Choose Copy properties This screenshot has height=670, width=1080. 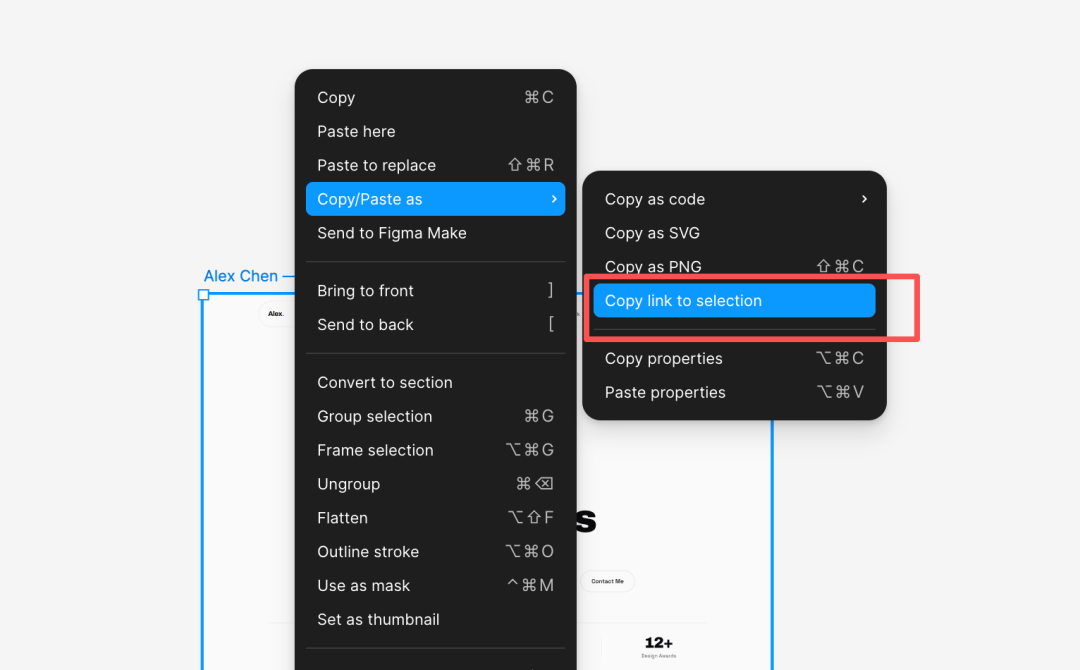[734, 358]
